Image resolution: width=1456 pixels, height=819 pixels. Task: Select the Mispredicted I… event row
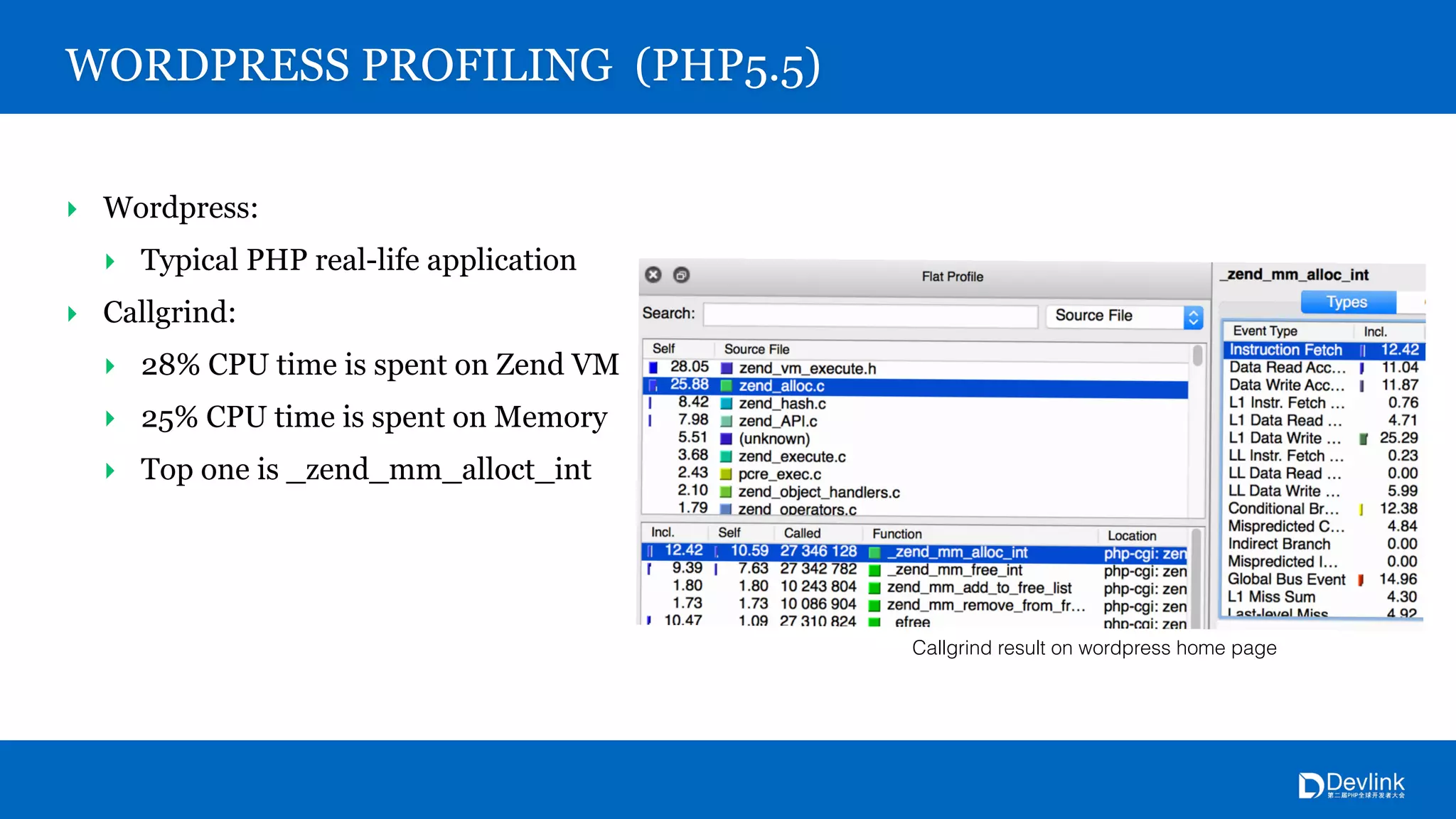tap(1324, 562)
